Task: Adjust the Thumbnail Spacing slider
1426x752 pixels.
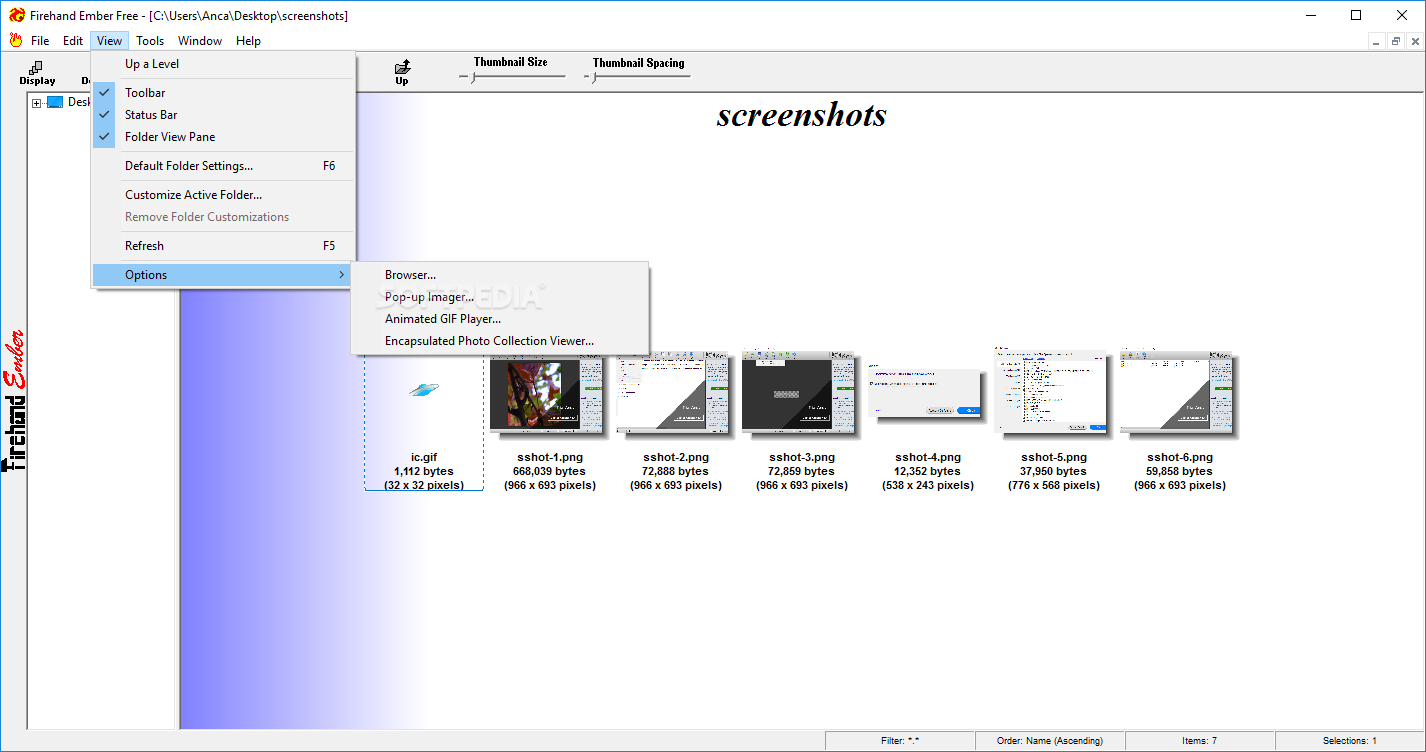Action: tap(593, 77)
